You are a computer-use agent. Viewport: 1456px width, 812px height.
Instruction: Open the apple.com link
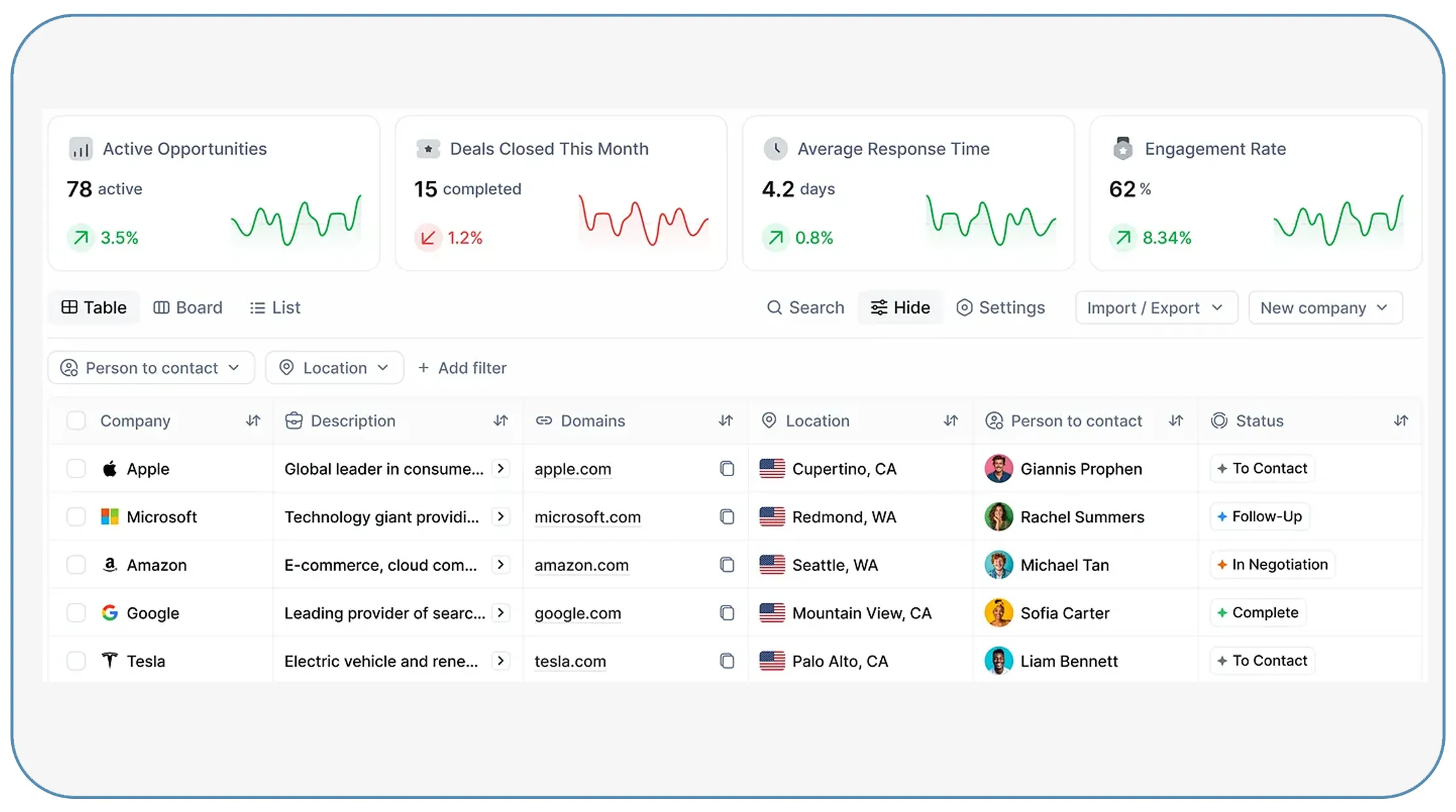572,470
